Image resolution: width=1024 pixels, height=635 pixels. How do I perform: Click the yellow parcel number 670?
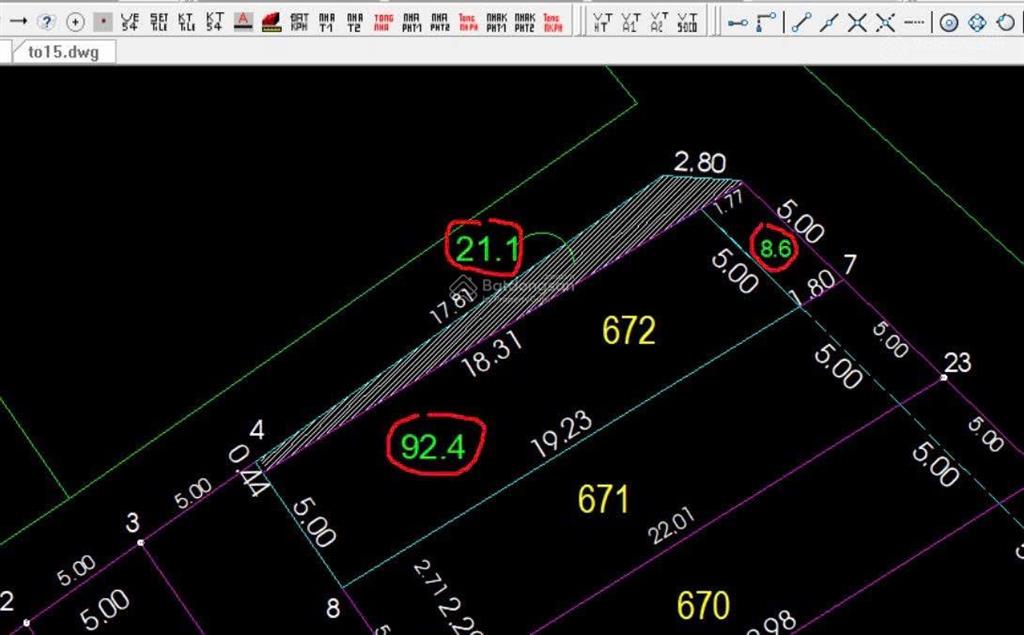coord(703,605)
